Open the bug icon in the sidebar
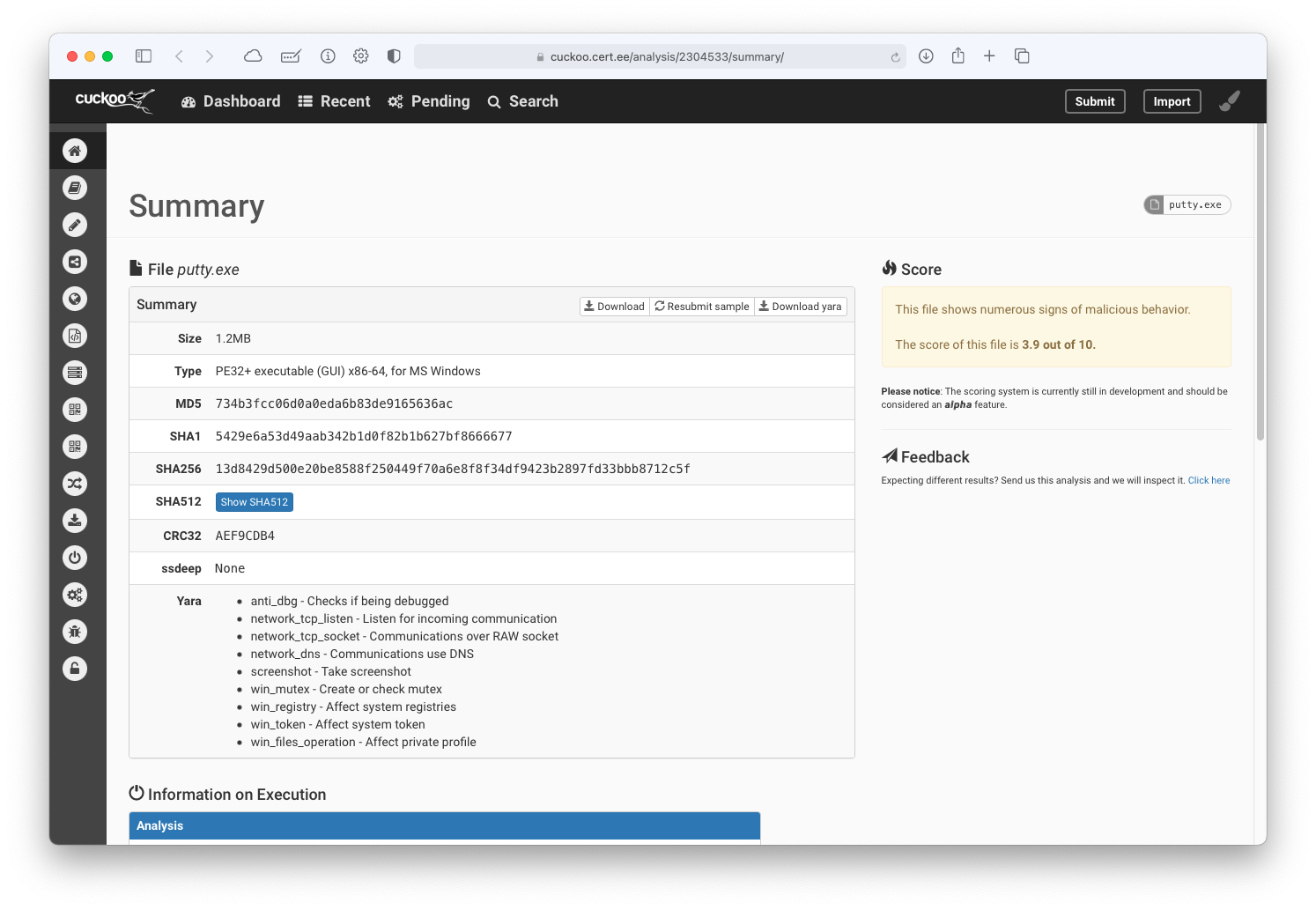The width and height of the screenshot is (1316, 910). point(75,632)
